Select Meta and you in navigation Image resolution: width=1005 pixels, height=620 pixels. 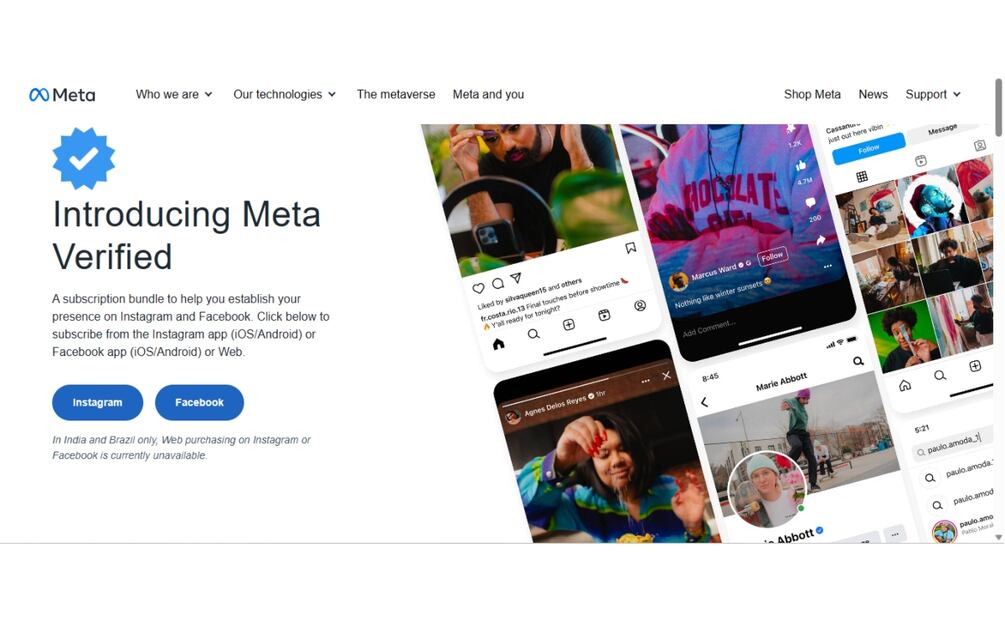(488, 94)
